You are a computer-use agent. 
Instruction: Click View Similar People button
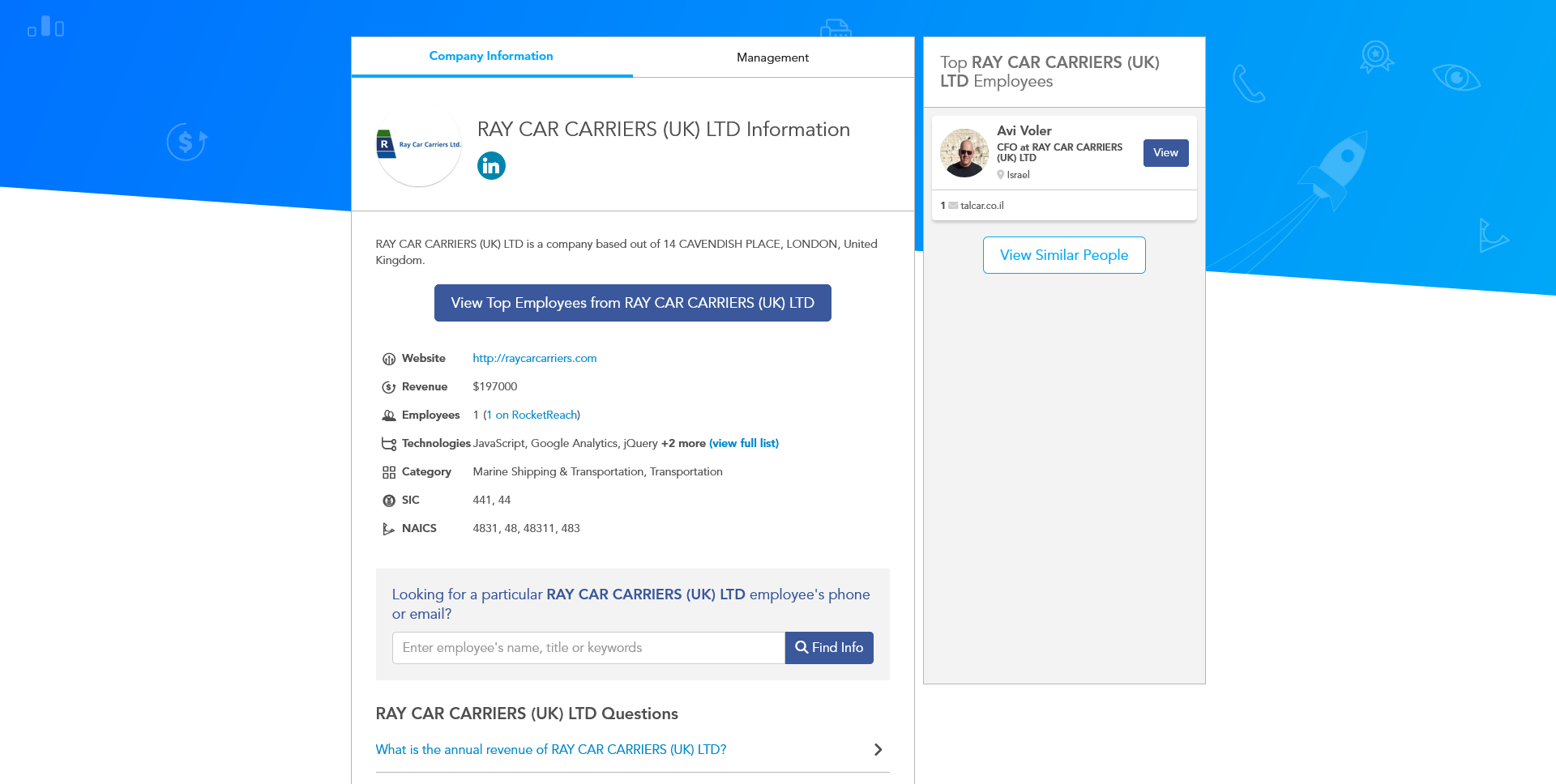(1064, 255)
